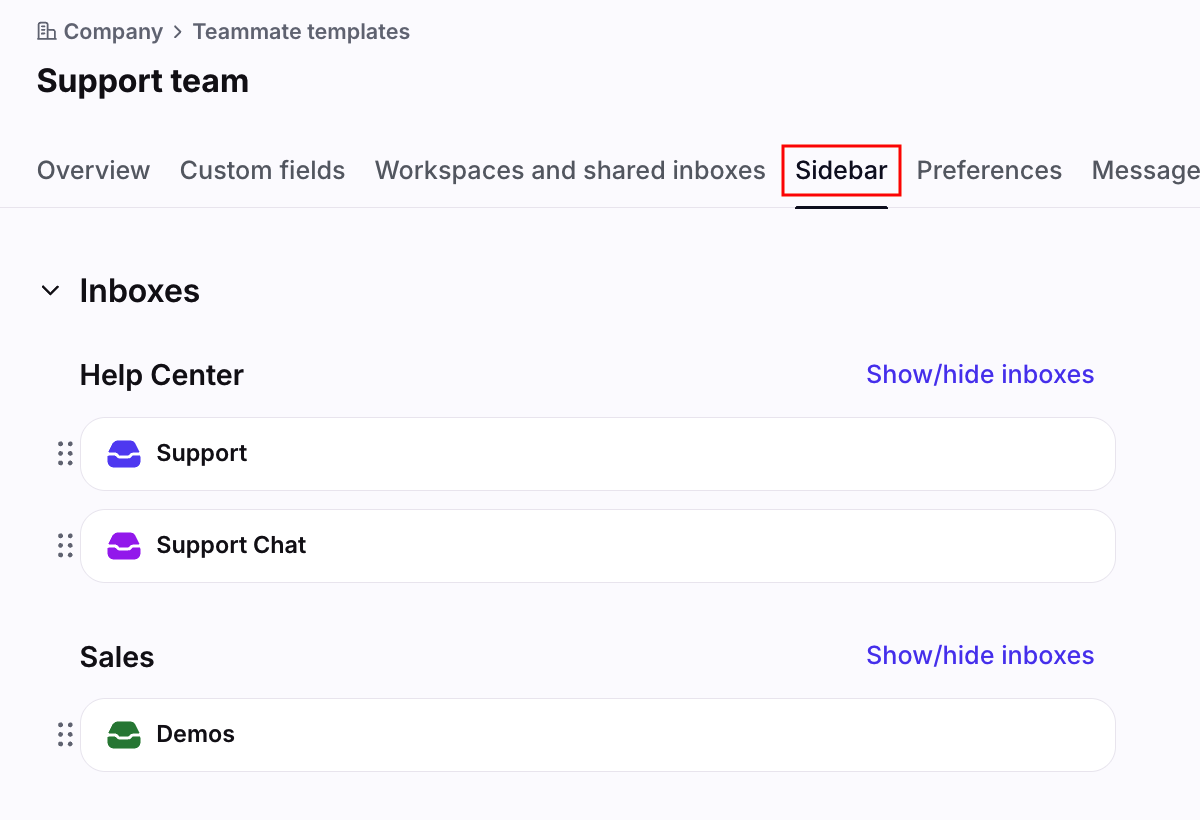Viewport: 1200px width, 820px height.
Task: Open the Overview tab
Action: 93,171
